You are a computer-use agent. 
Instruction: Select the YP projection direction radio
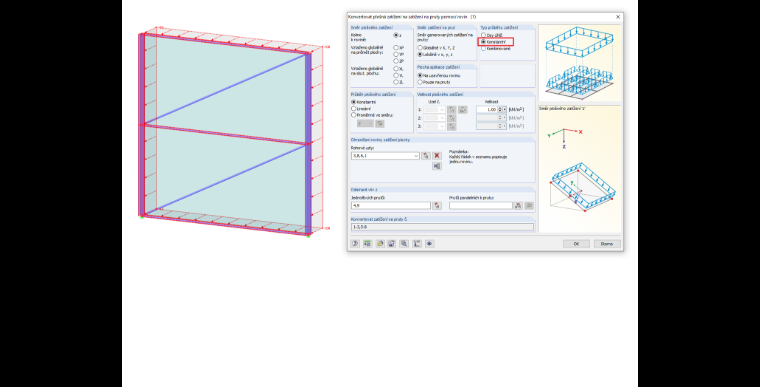[396, 54]
